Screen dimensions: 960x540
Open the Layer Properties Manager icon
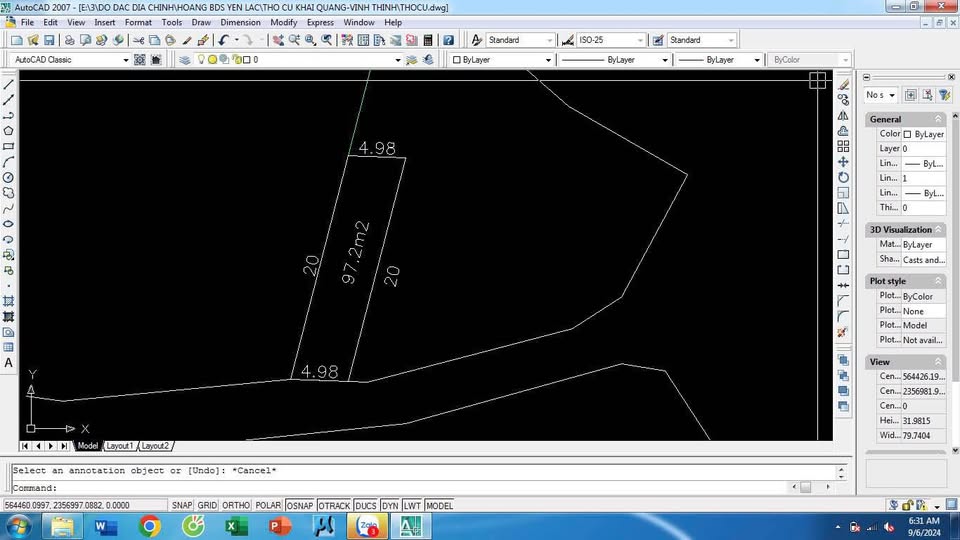point(185,60)
